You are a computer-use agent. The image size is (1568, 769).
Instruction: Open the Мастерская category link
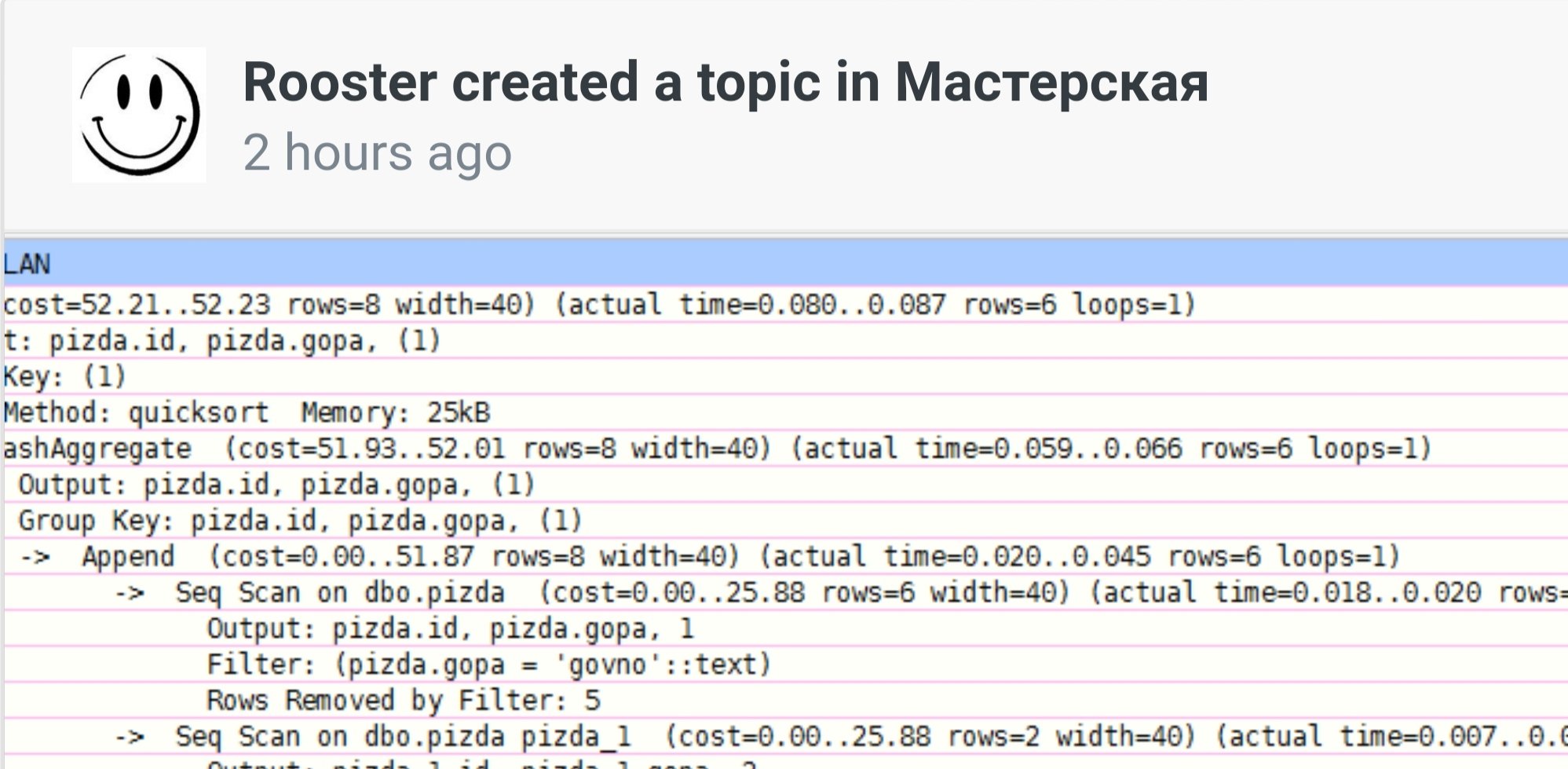(x=1051, y=82)
